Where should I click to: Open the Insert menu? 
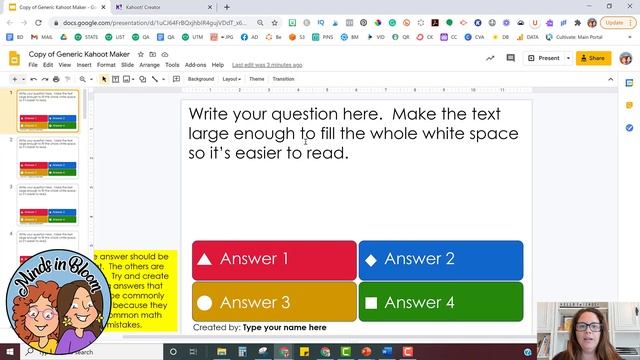[x=84, y=65]
